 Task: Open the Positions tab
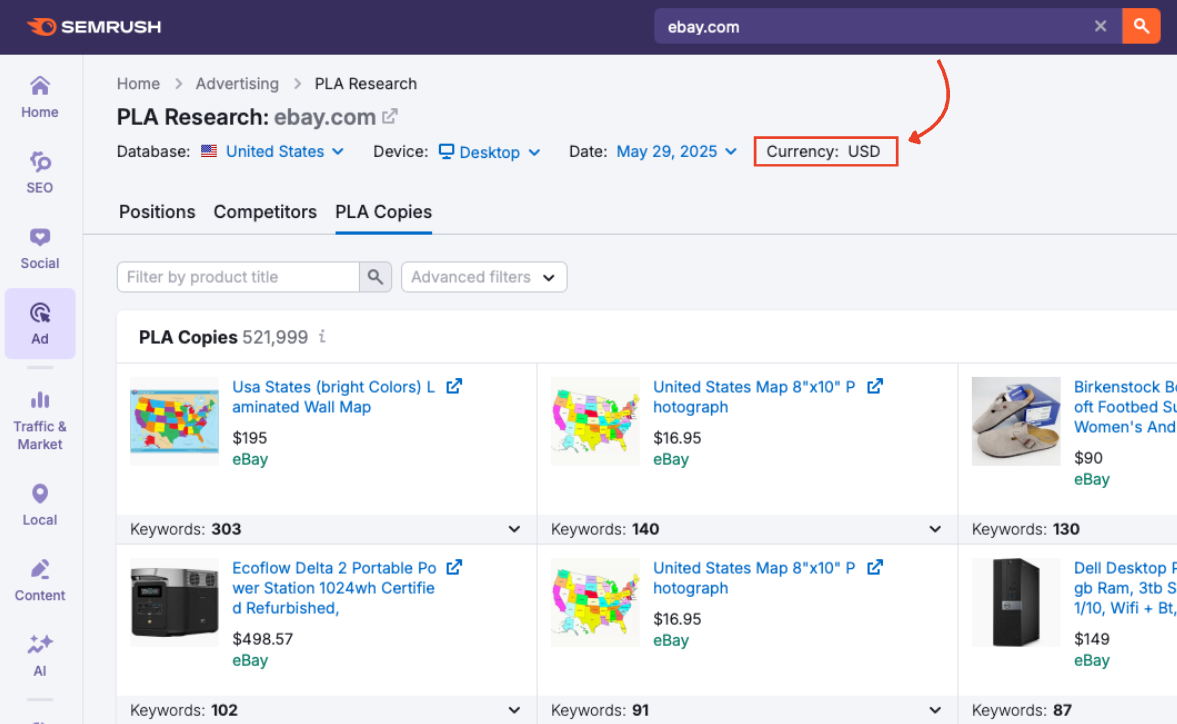(157, 212)
